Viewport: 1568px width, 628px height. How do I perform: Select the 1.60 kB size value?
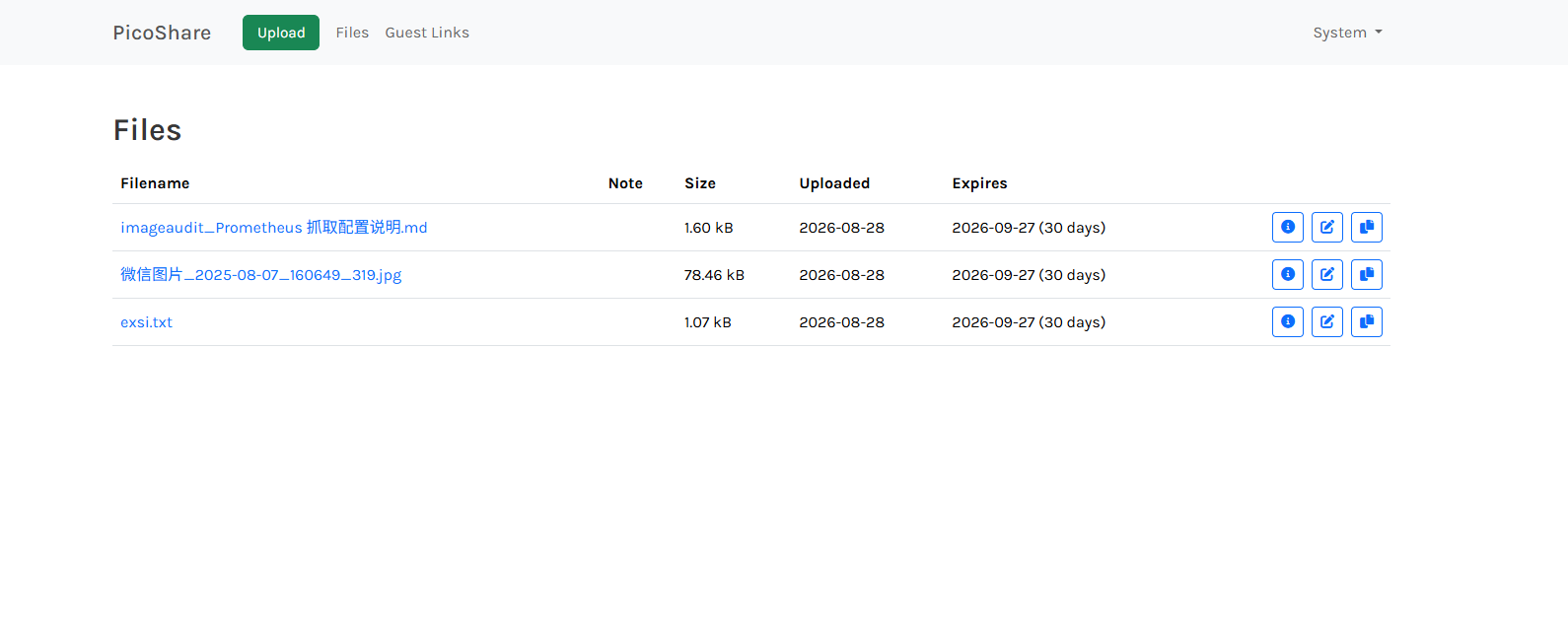click(x=709, y=228)
